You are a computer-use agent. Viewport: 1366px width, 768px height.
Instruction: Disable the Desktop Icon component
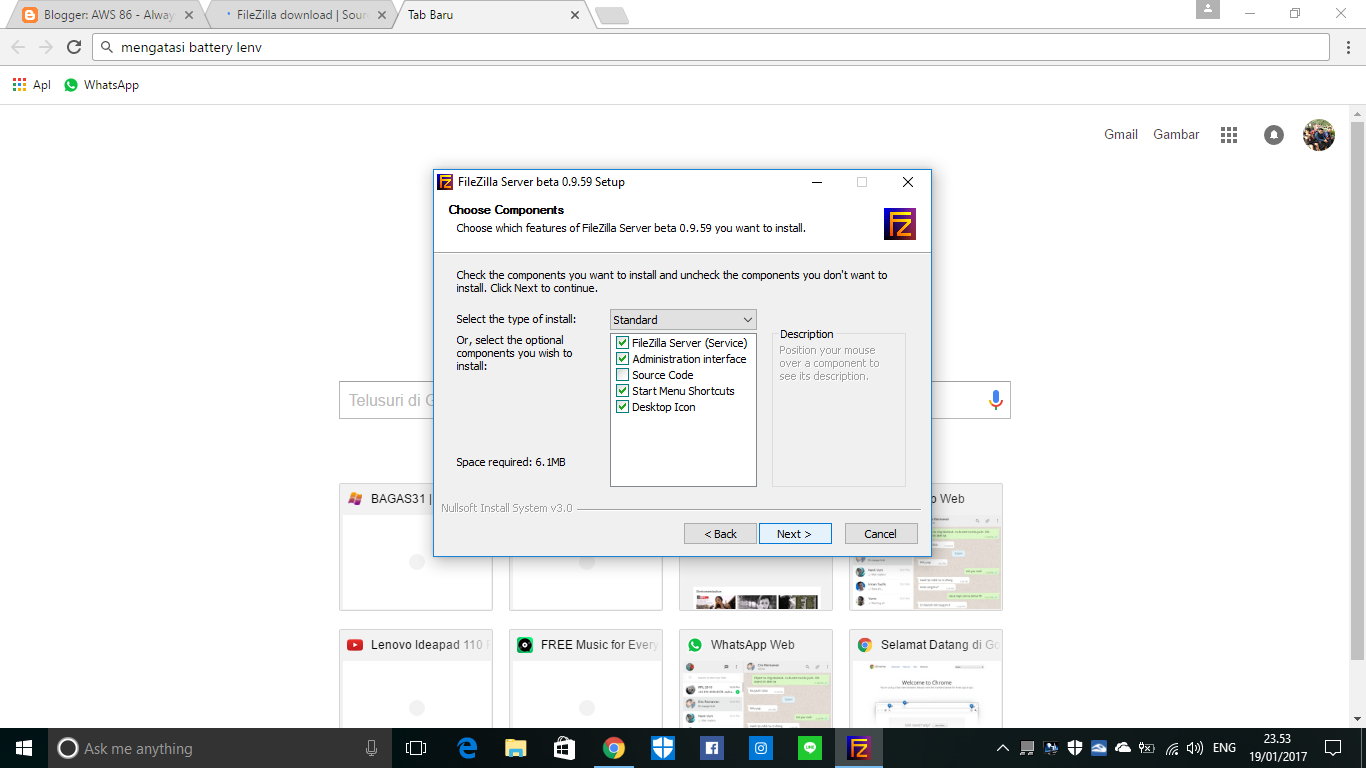pos(623,407)
